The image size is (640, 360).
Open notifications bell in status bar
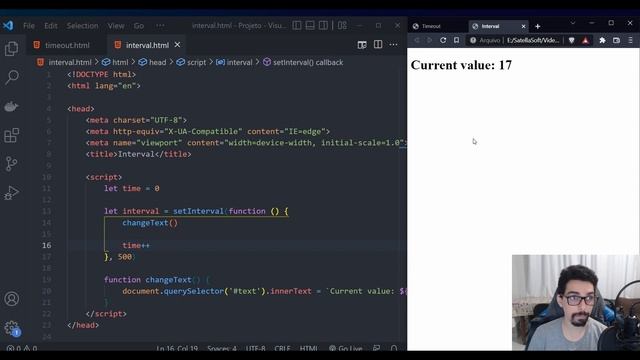(394, 348)
